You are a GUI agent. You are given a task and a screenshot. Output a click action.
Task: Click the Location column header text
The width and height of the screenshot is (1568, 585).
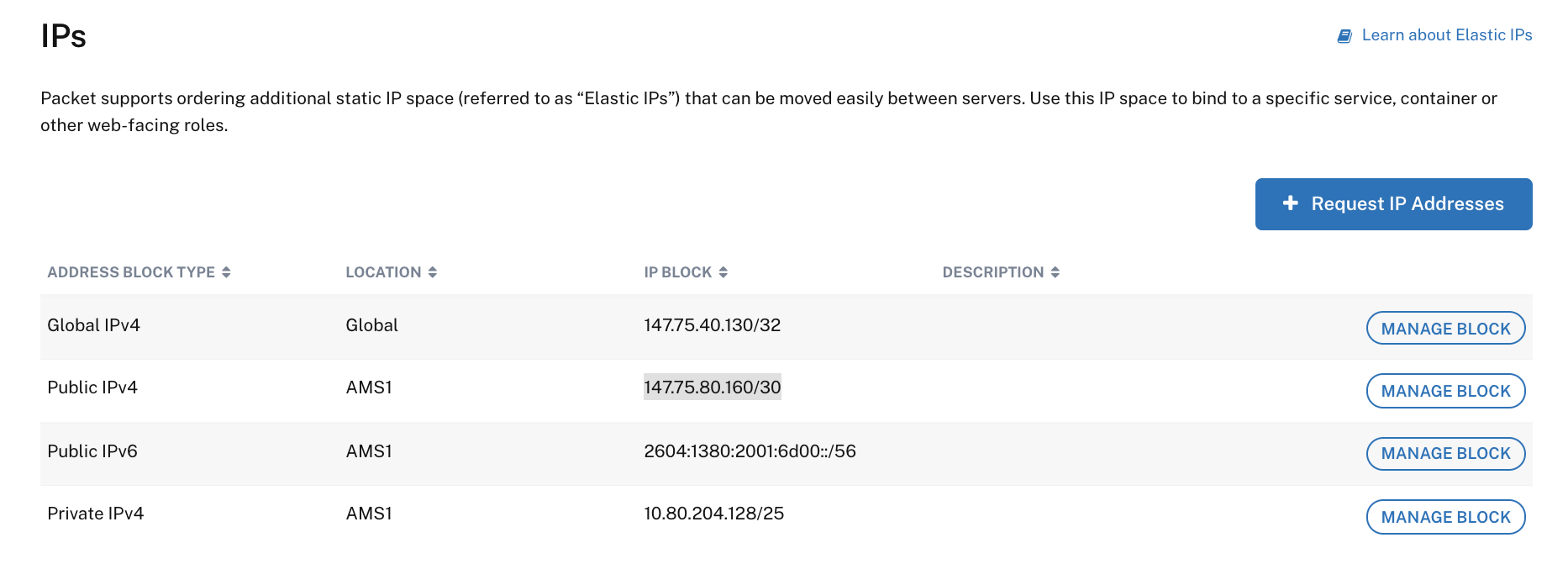(383, 272)
